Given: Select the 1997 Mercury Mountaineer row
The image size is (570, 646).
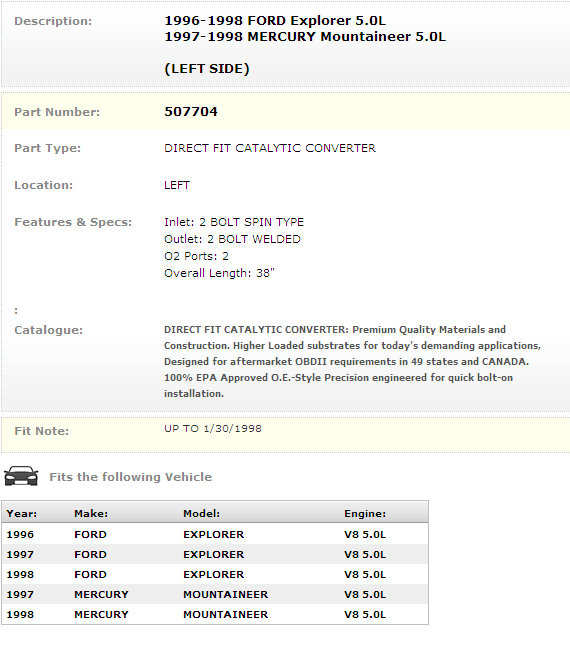Looking at the screenshot, I should [x=215, y=594].
